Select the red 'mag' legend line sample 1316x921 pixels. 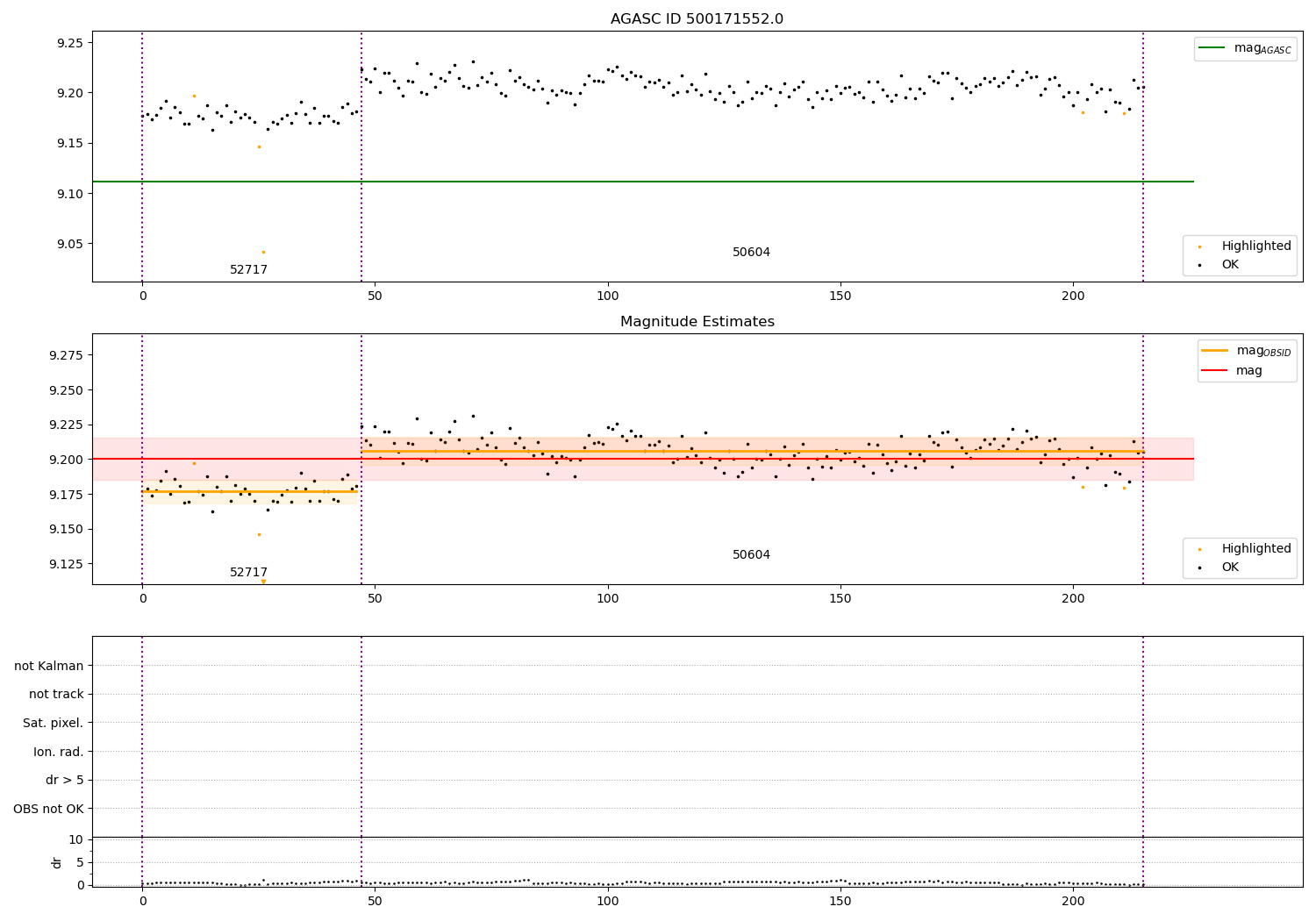pyautogui.click(x=1216, y=371)
